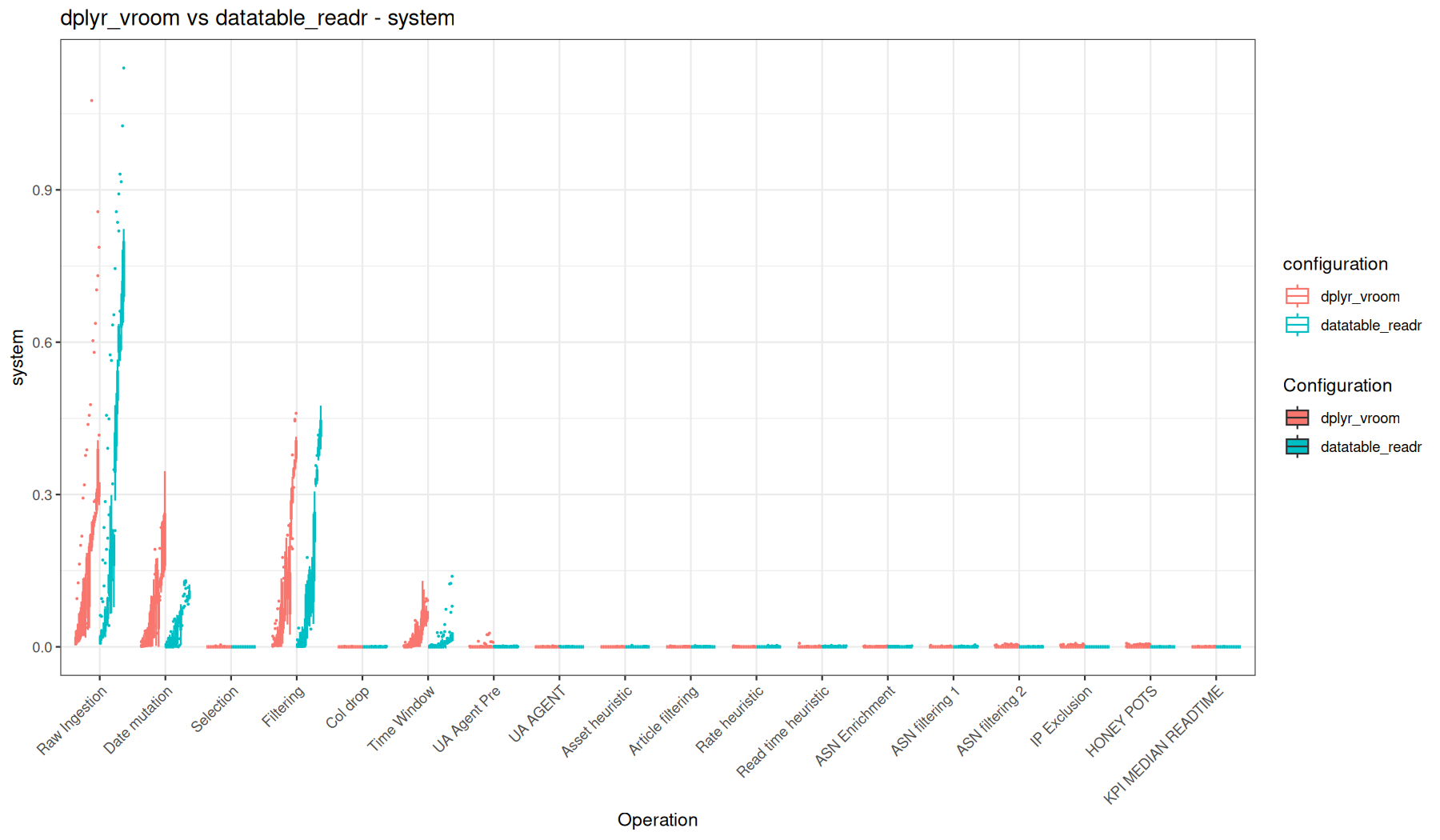Click the 'Selection' axis label
The width and height of the screenshot is (1440, 840).
coord(214,710)
